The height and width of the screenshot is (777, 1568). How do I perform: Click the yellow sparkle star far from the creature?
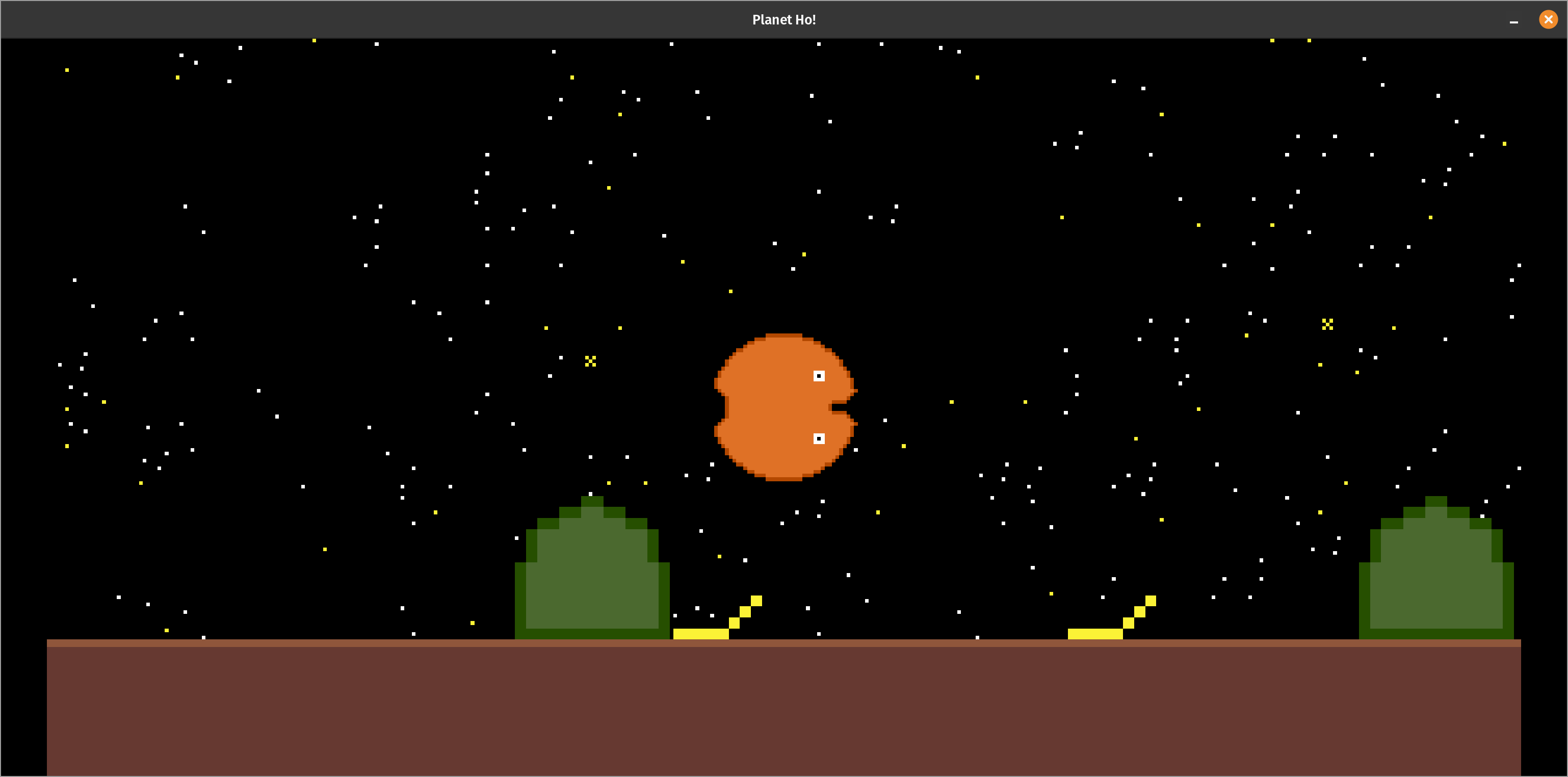[1327, 324]
